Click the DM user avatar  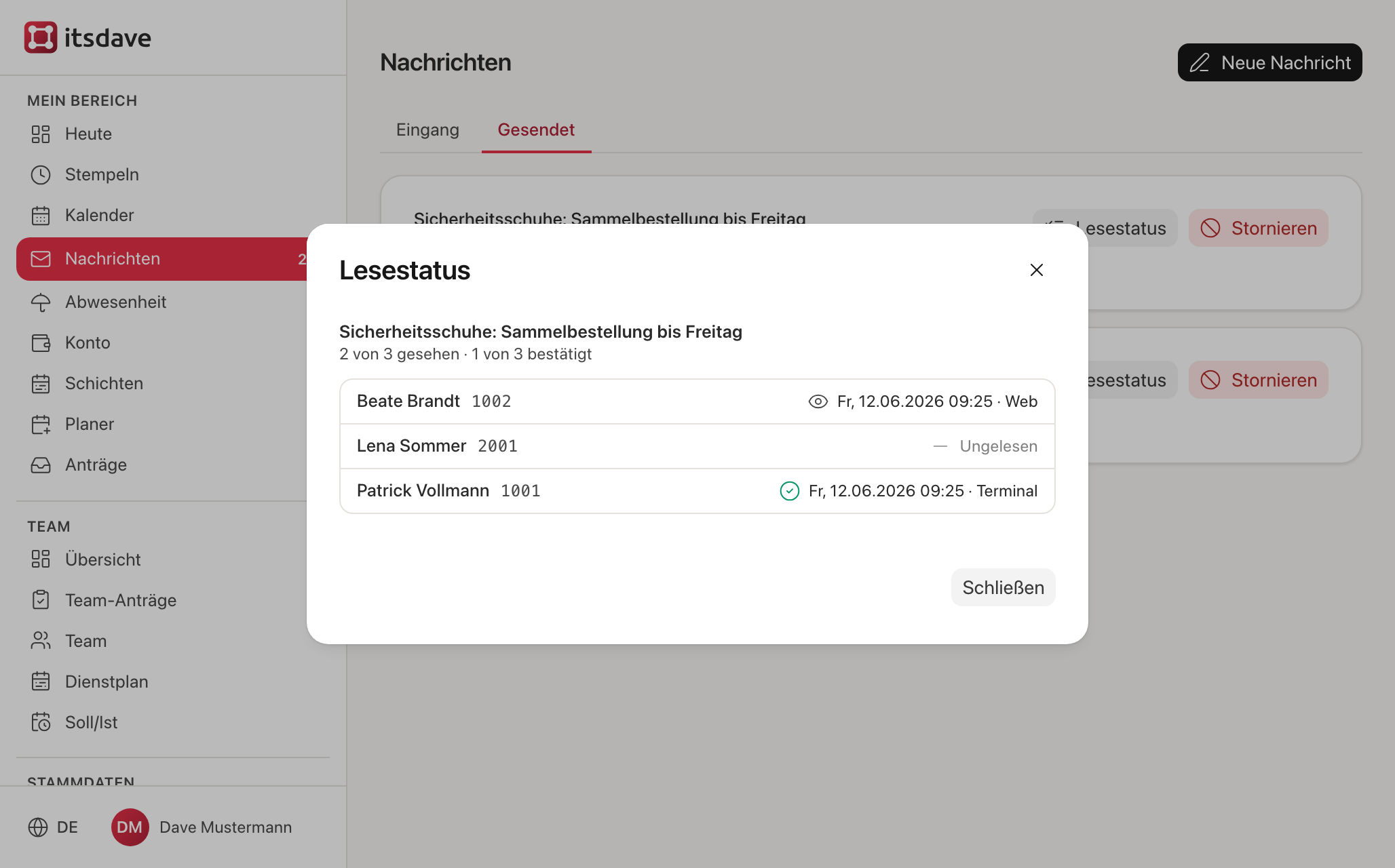pos(130,827)
